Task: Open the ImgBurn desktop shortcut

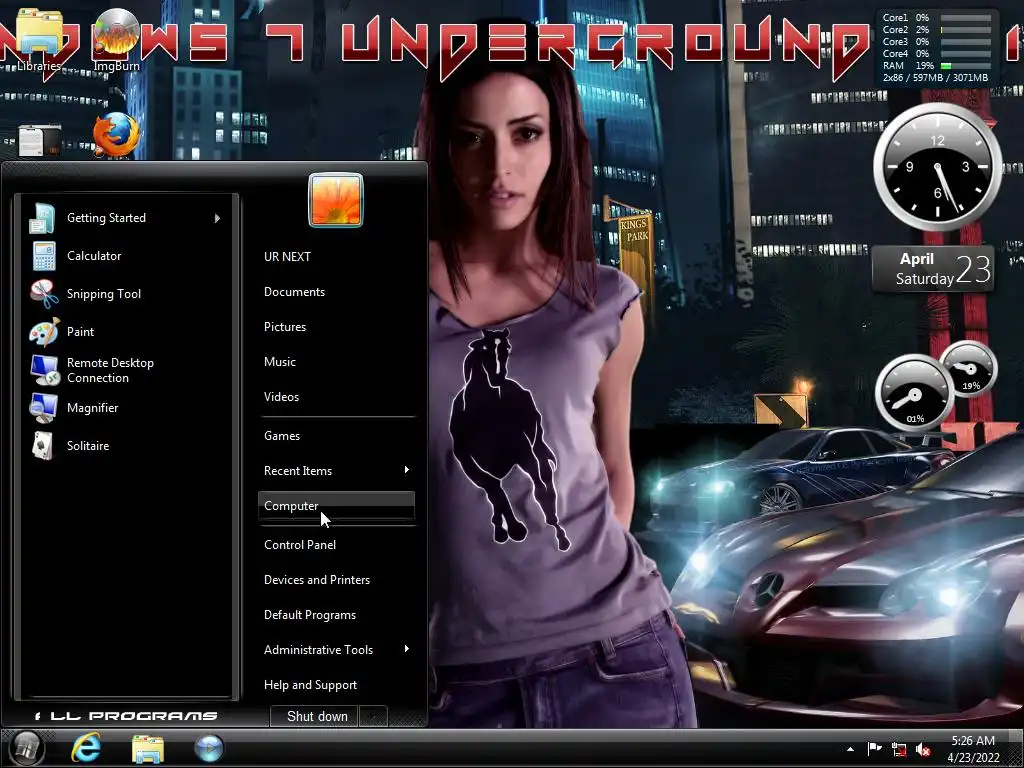Action: pos(116,38)
